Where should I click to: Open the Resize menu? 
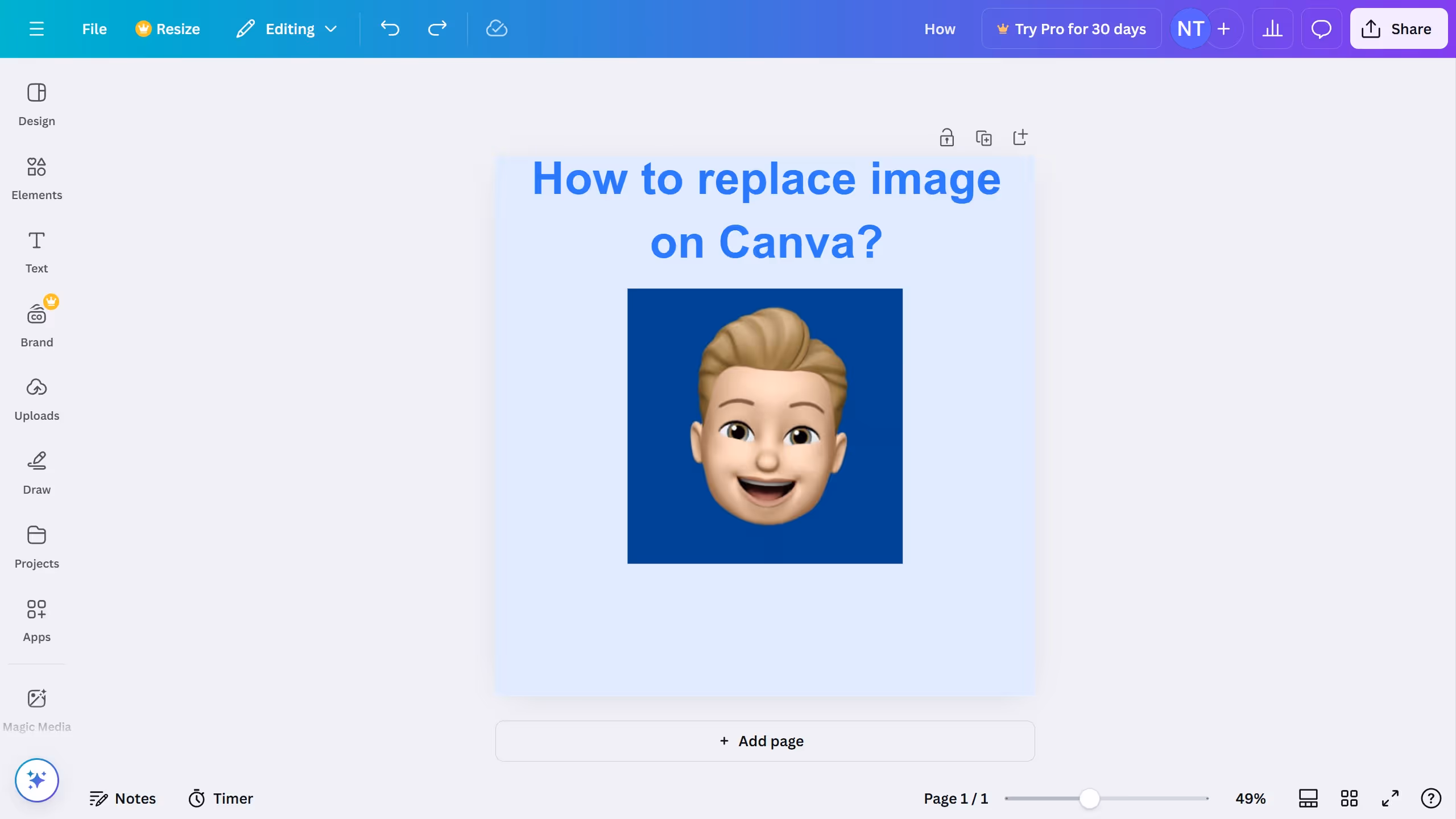pos(168,28)
